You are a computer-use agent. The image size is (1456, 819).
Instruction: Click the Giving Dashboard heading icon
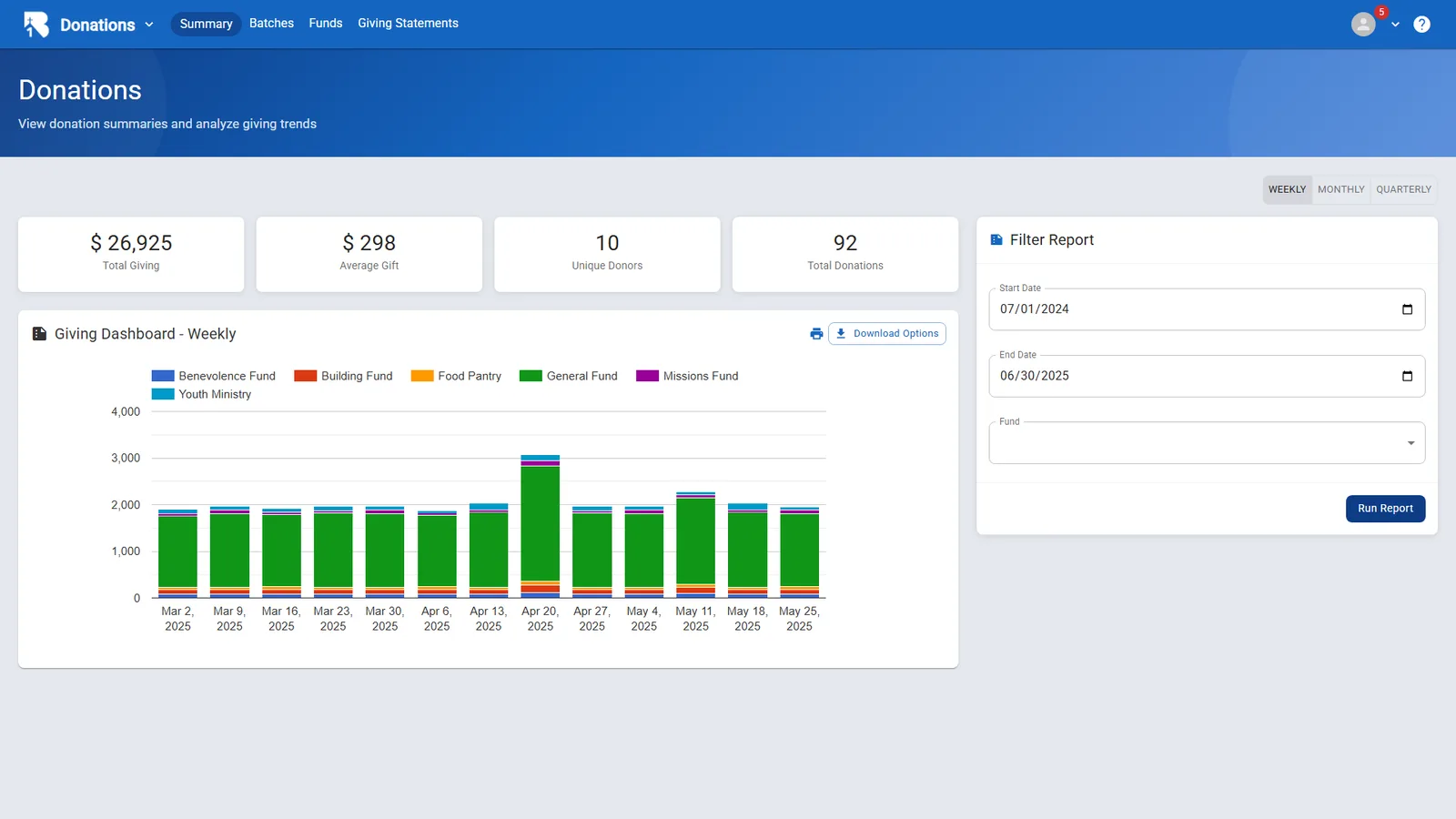tap(39, 334)
